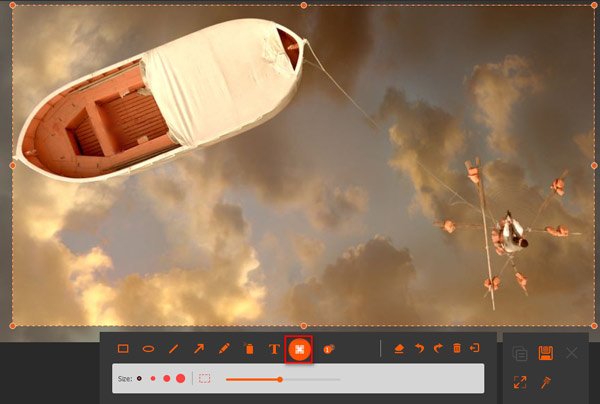
Task: Select the eraser tool
Action: (x=399, y=349)
